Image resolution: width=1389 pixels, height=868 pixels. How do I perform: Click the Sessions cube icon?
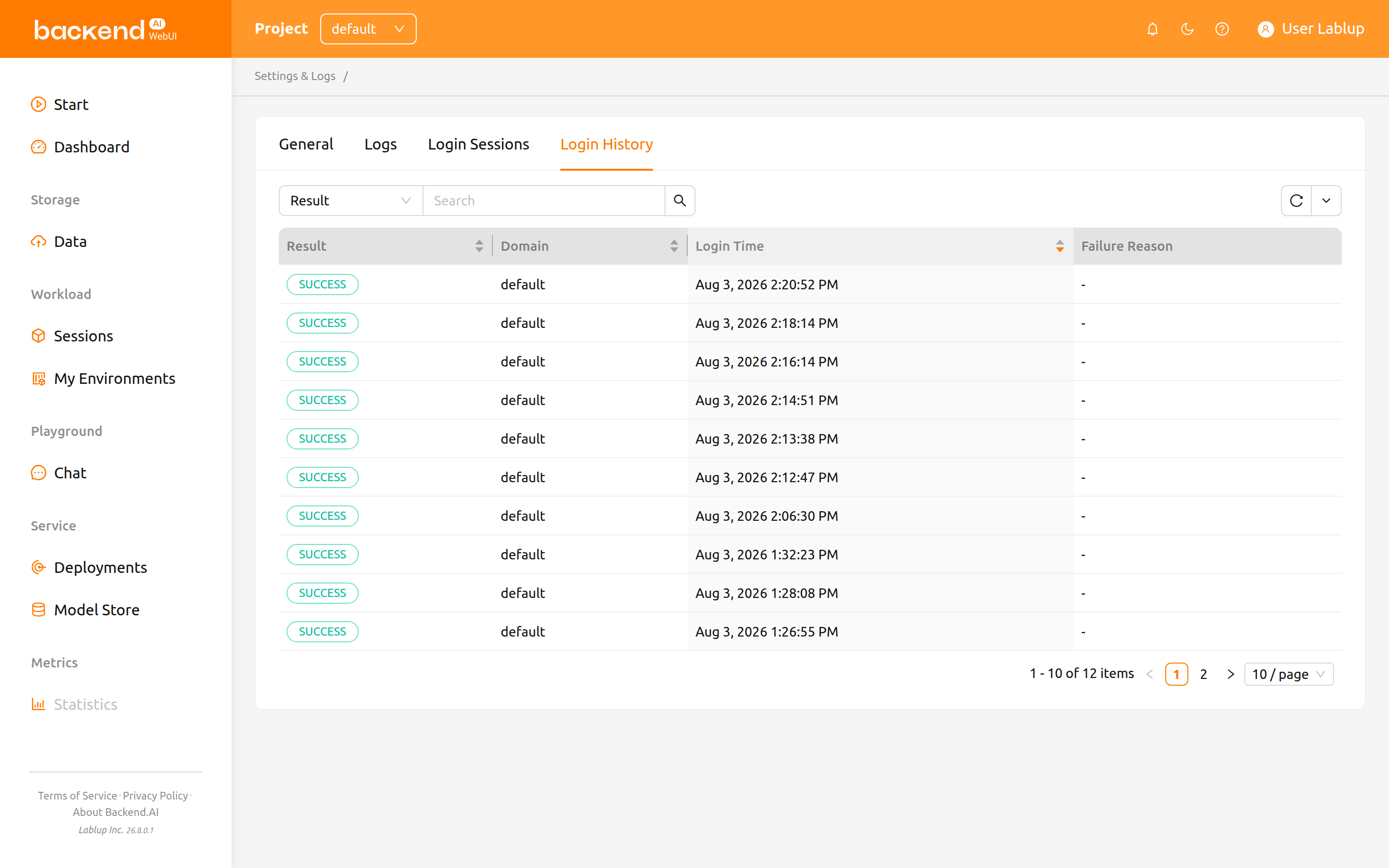click(x=39, y=336)
